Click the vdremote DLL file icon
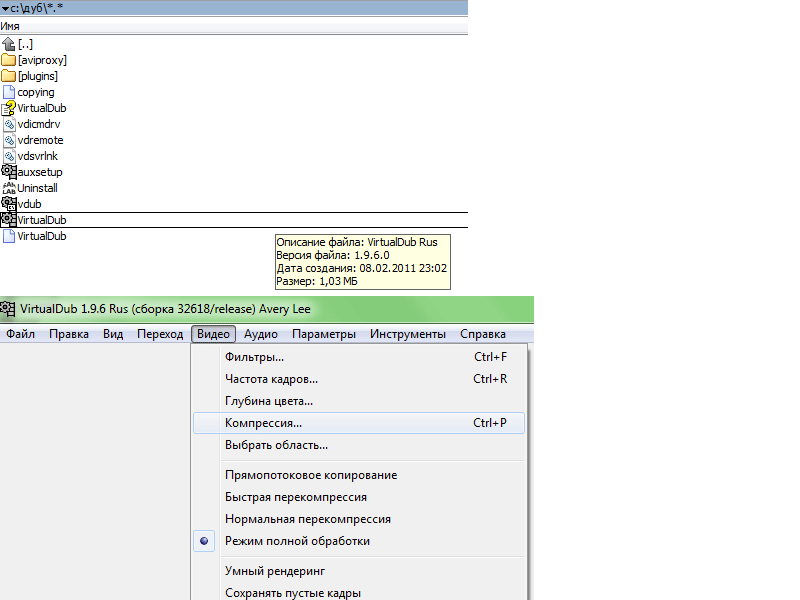 tap(9, 140)
